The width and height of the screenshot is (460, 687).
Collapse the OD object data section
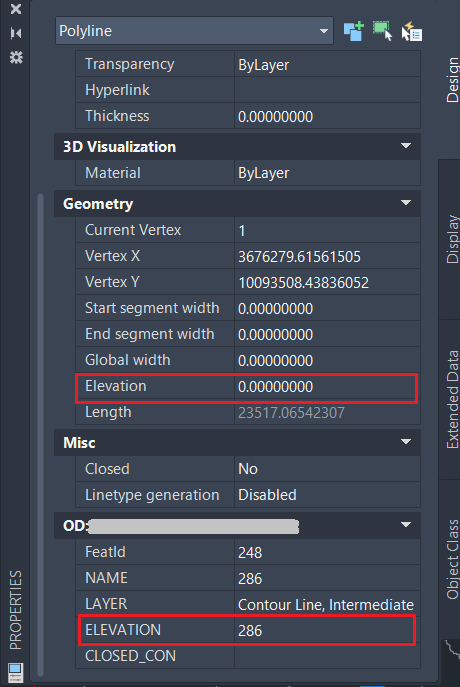(x=406, y=525)
